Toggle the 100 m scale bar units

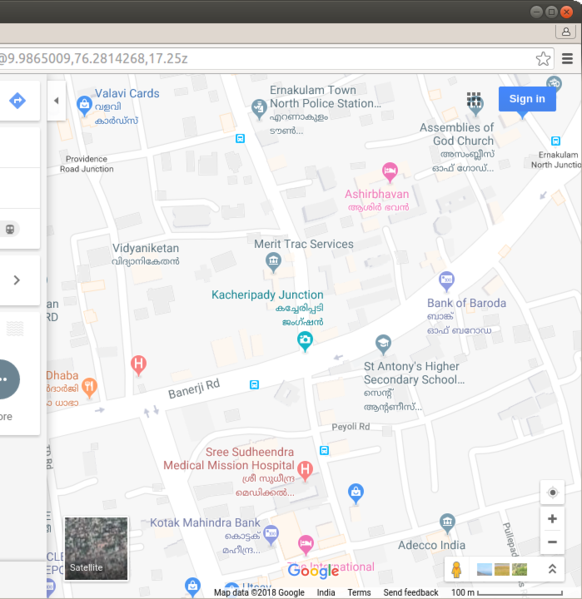coord(507,593)
